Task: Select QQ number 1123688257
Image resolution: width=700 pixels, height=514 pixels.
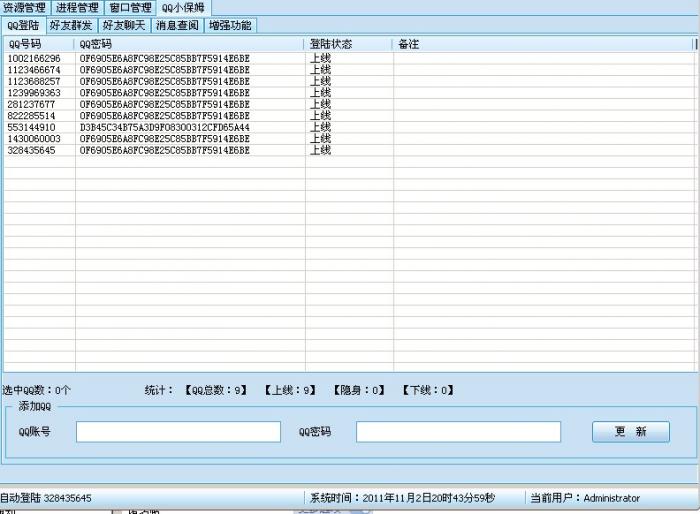Action: point(34,82)
